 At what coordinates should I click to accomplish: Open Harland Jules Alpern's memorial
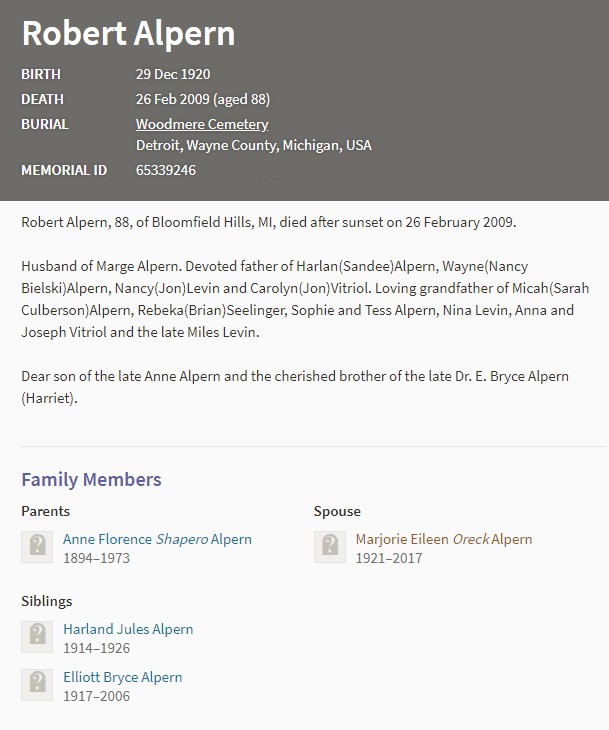click(x=128, y=629)
